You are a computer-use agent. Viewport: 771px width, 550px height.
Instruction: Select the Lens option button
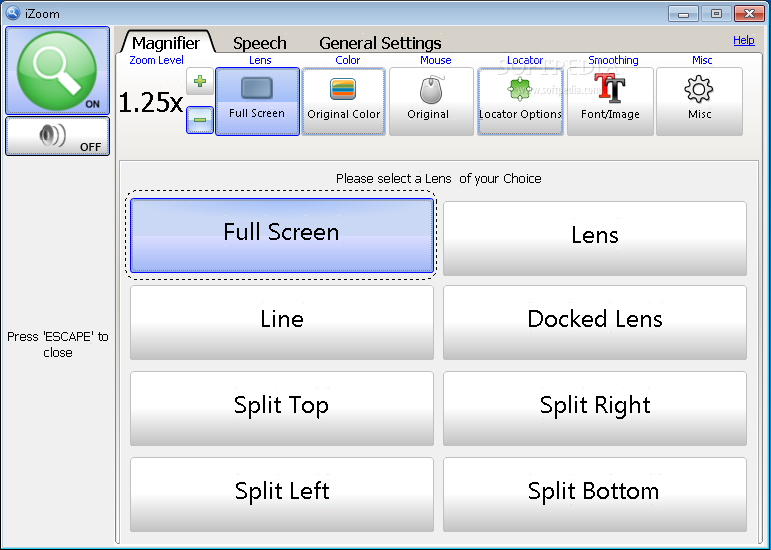[594, 238]
